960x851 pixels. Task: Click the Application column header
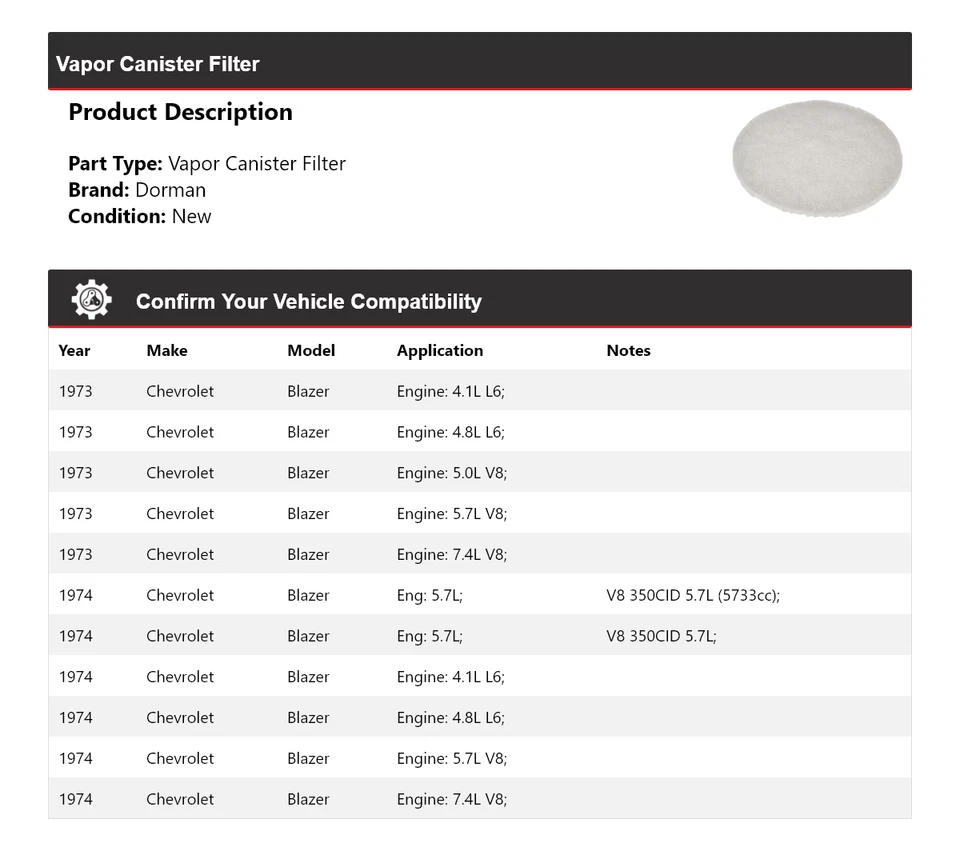(x=440, y=350)
